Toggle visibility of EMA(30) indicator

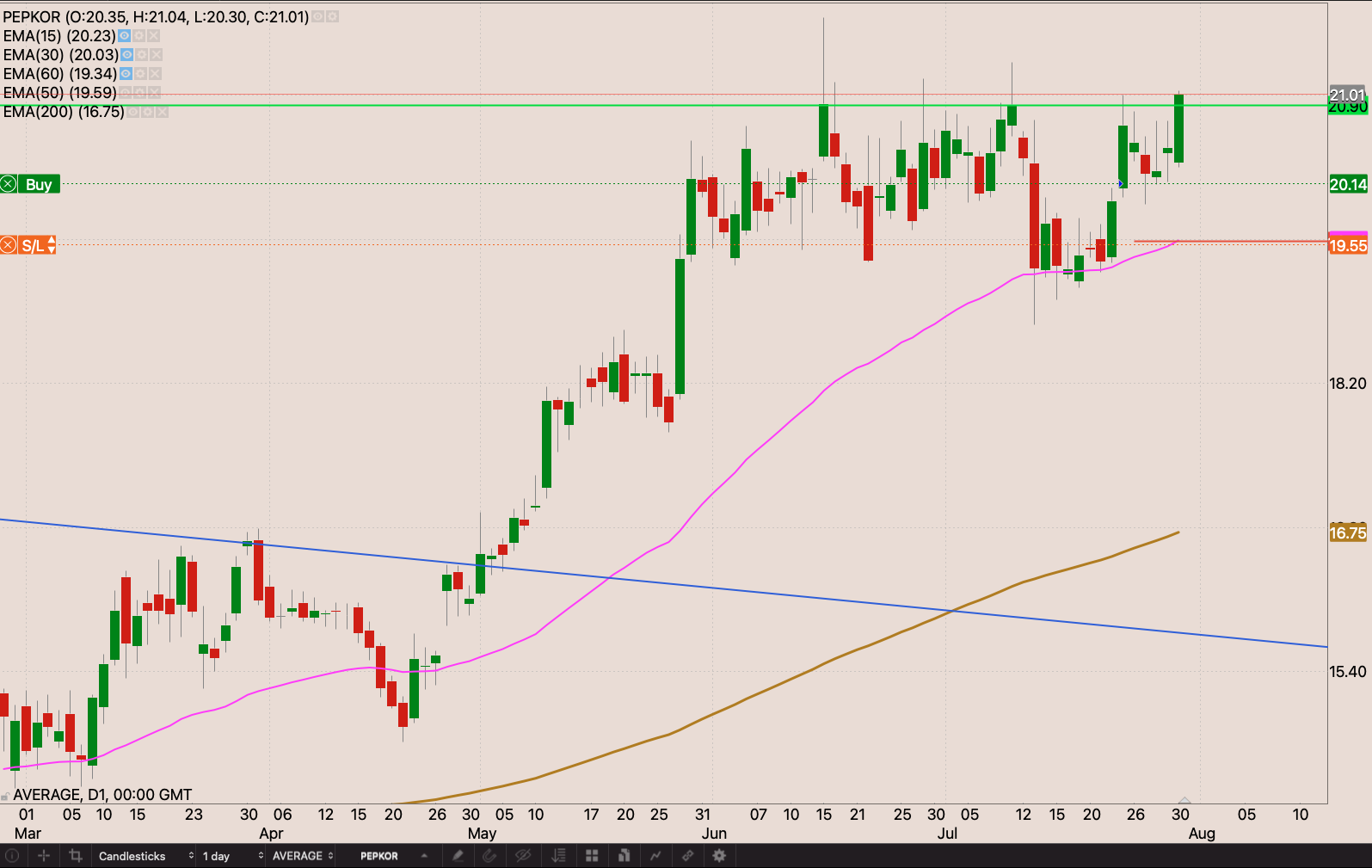pos(127,55)
